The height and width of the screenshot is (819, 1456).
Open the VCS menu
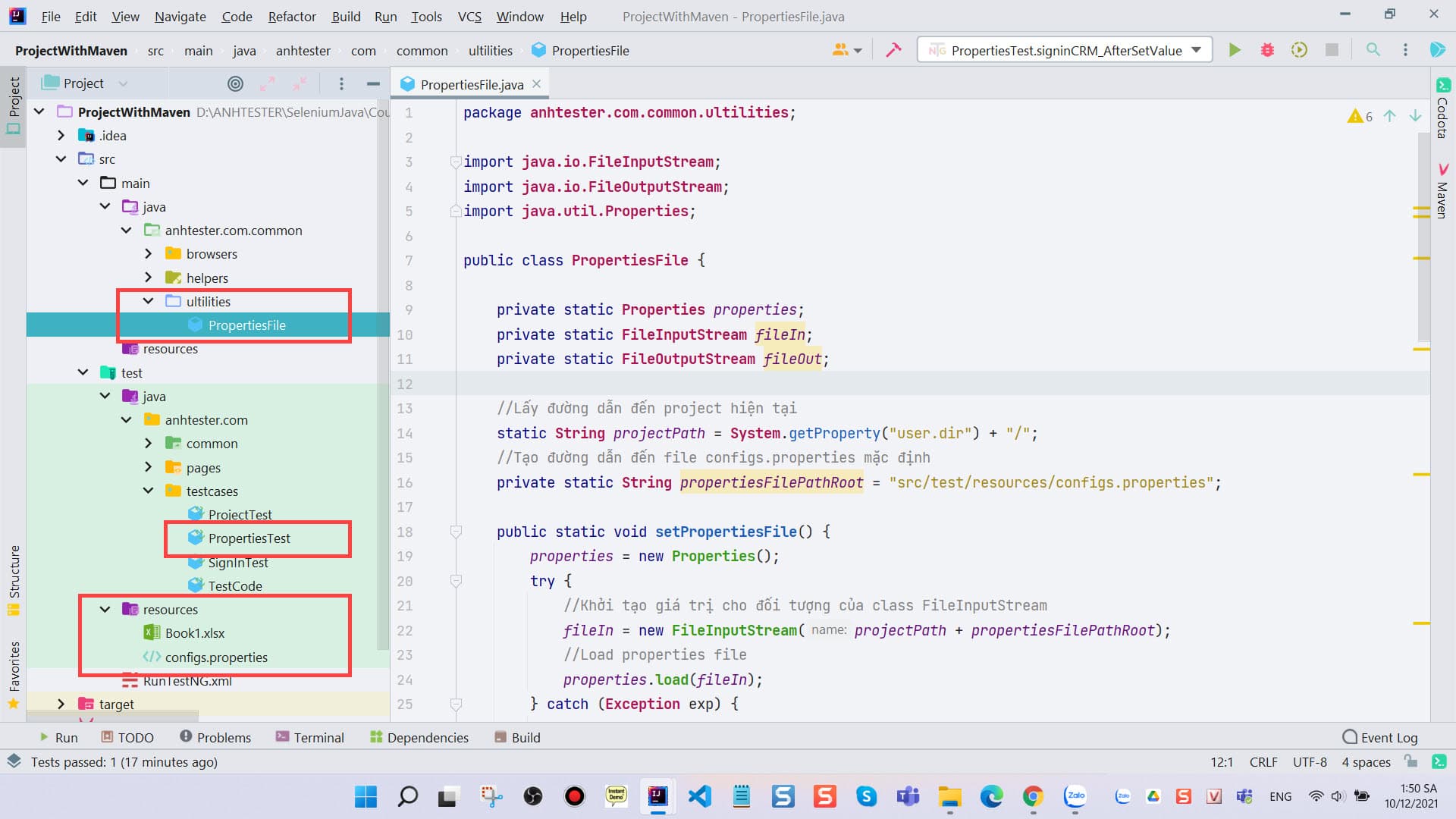tap(469, 16)
